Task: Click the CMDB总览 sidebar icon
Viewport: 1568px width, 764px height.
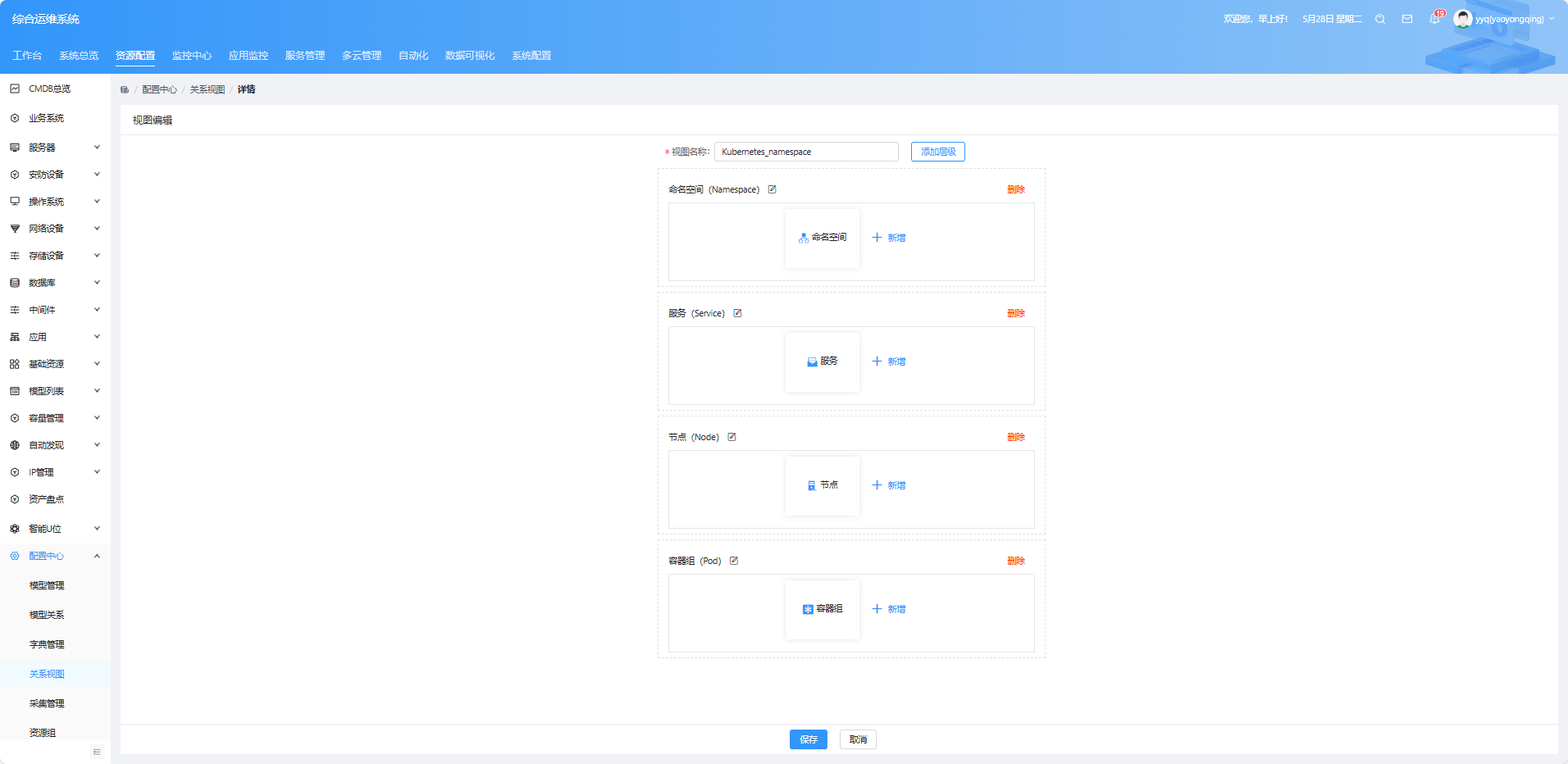Action: tap(15, 89)
